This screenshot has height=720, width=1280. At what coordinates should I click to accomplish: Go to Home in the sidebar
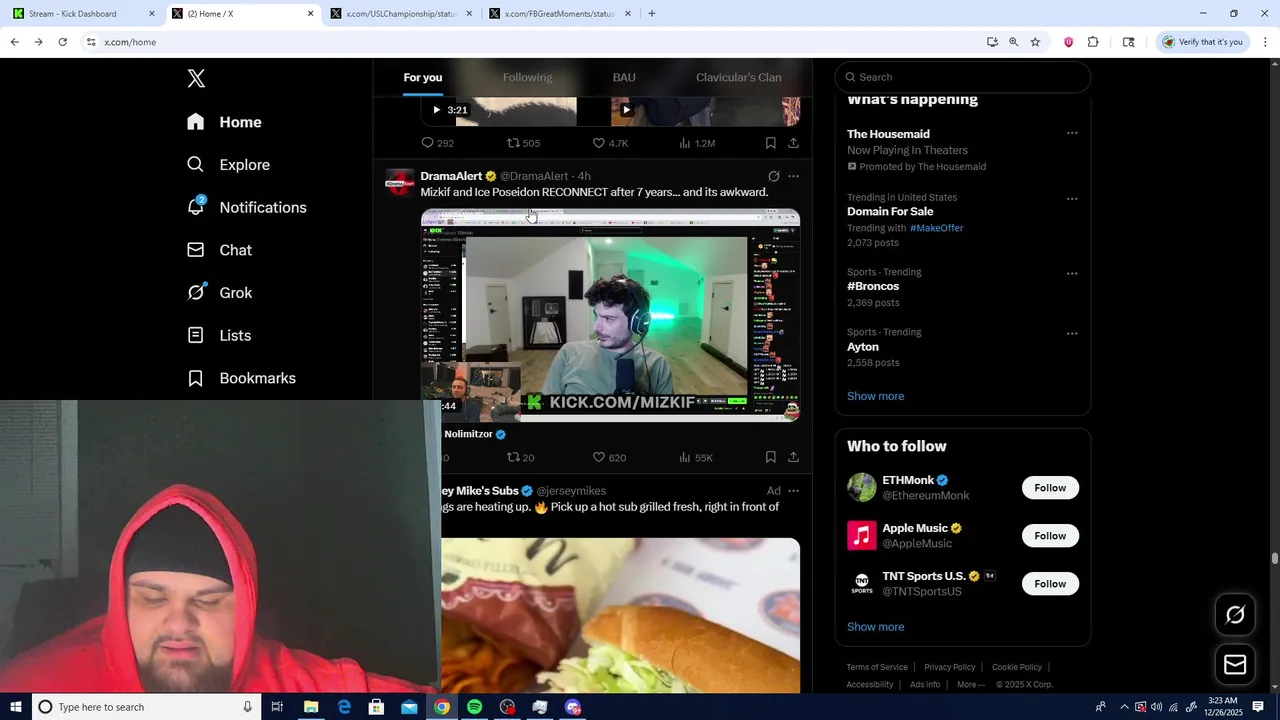click(224, 122)
